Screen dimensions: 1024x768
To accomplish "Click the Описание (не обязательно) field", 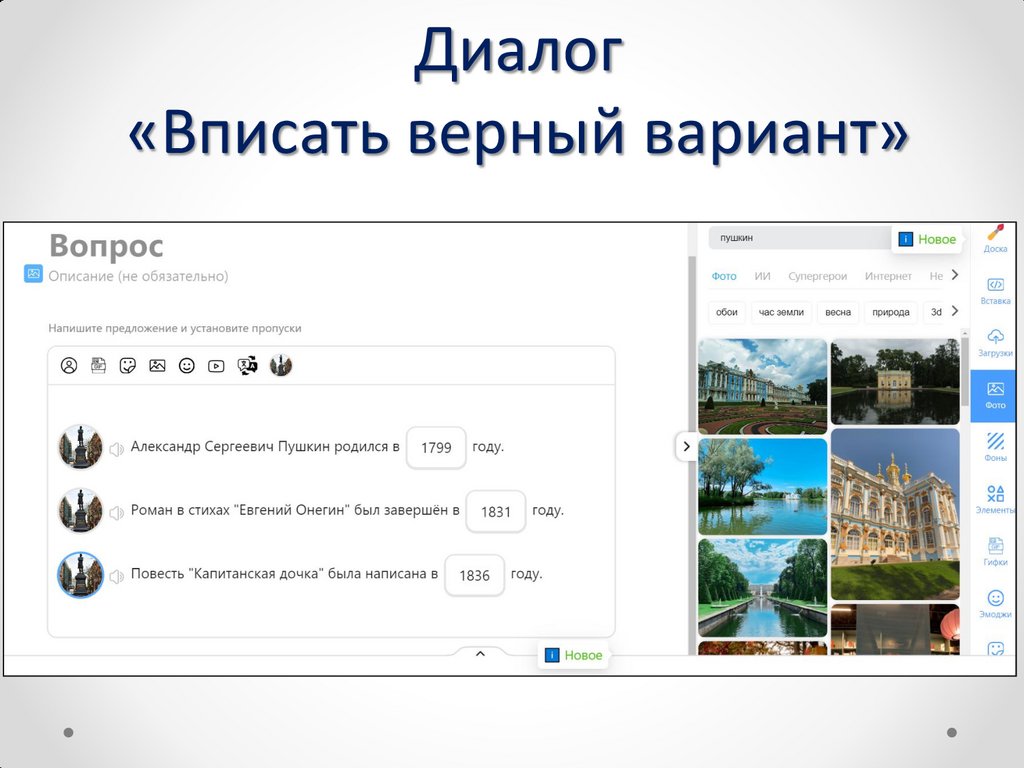I will pos(138,276).
